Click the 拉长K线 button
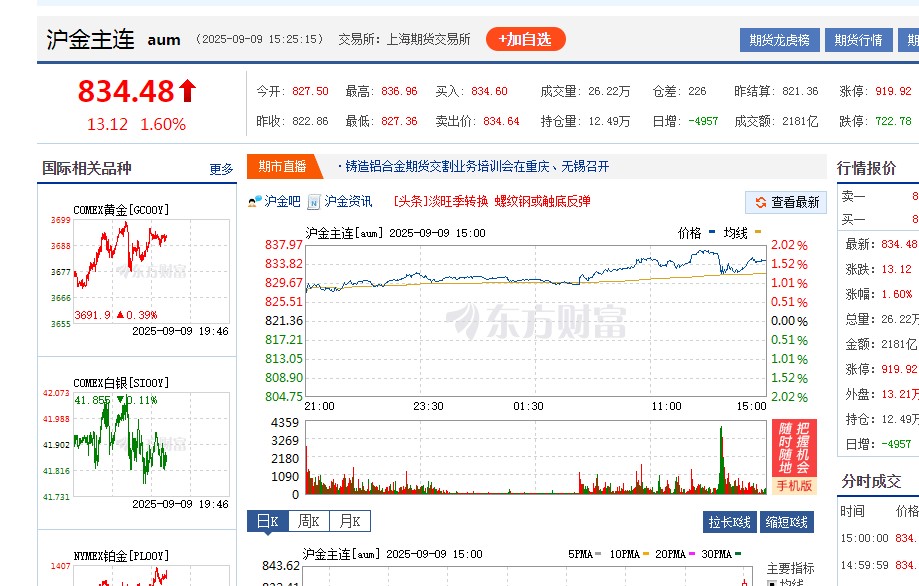 click(730, 522)
